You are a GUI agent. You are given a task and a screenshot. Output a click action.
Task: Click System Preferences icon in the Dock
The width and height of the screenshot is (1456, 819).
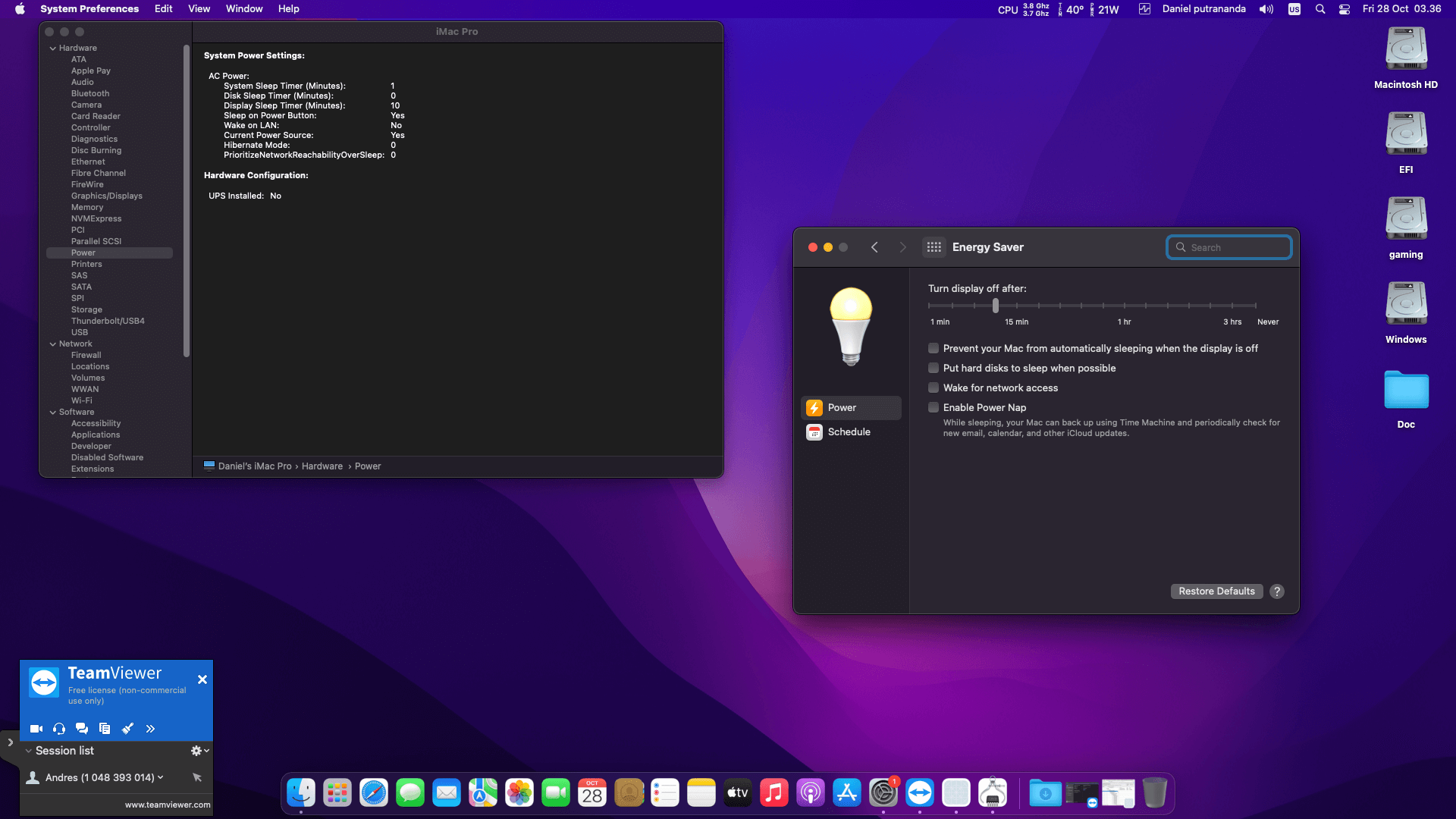tap(883, 793)
